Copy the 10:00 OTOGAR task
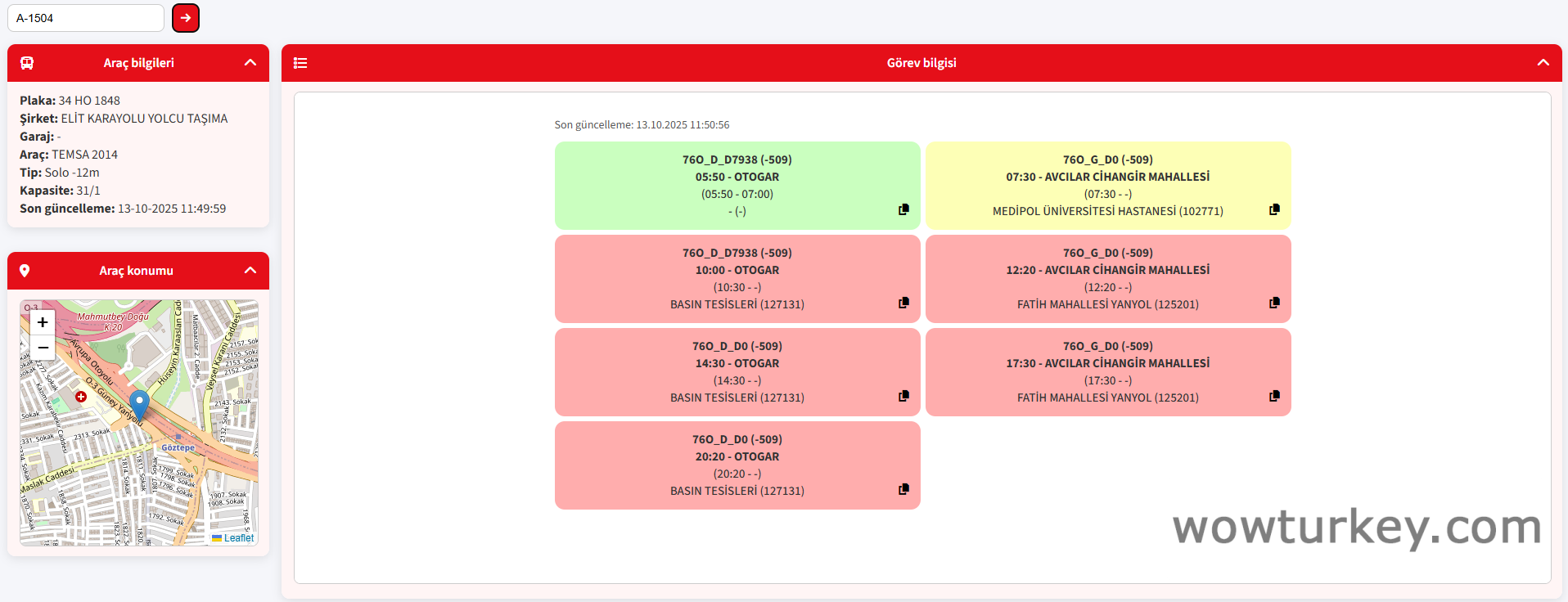This screenshot has height=602, width=1568. pos(903,303)
